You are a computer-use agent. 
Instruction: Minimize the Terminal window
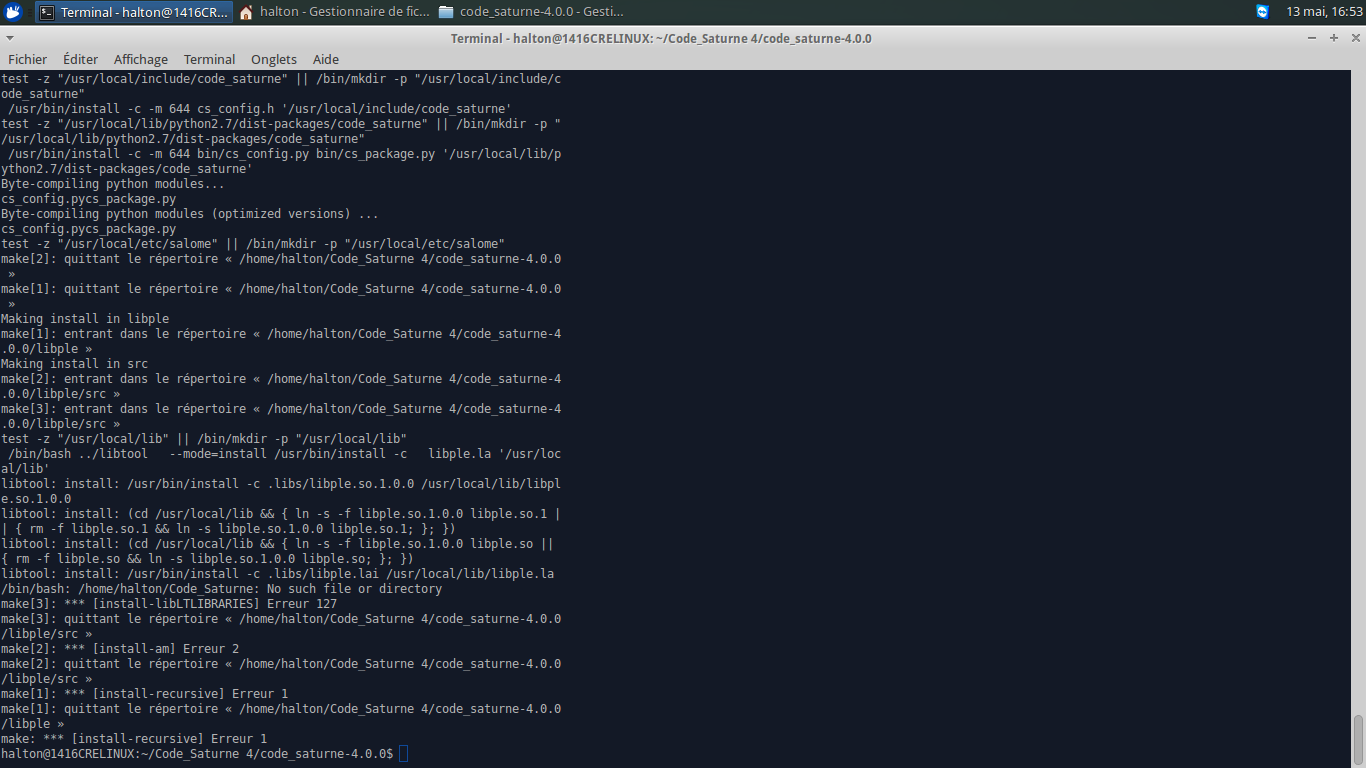[1313, 38]
